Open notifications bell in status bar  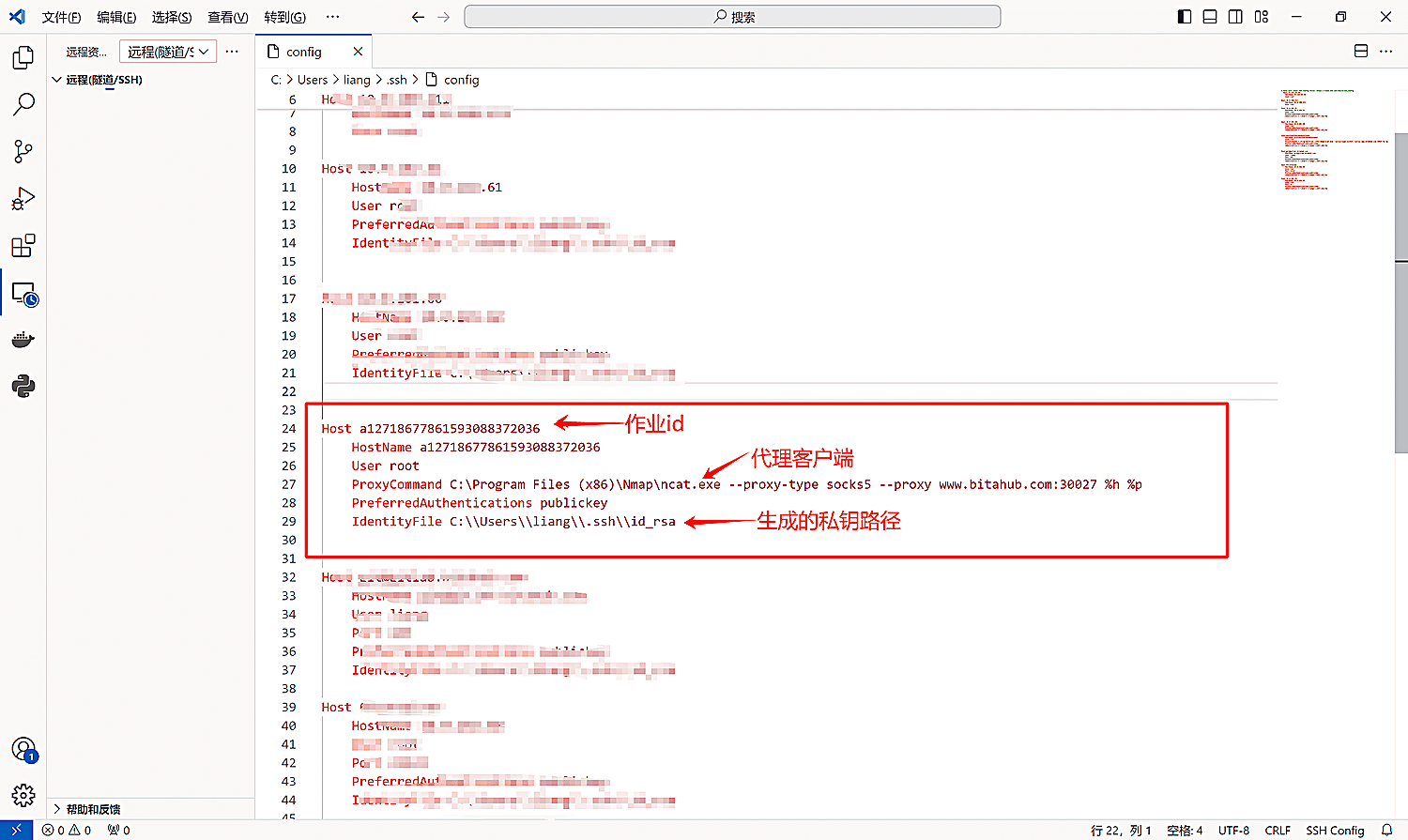(x=1386, y=831)
